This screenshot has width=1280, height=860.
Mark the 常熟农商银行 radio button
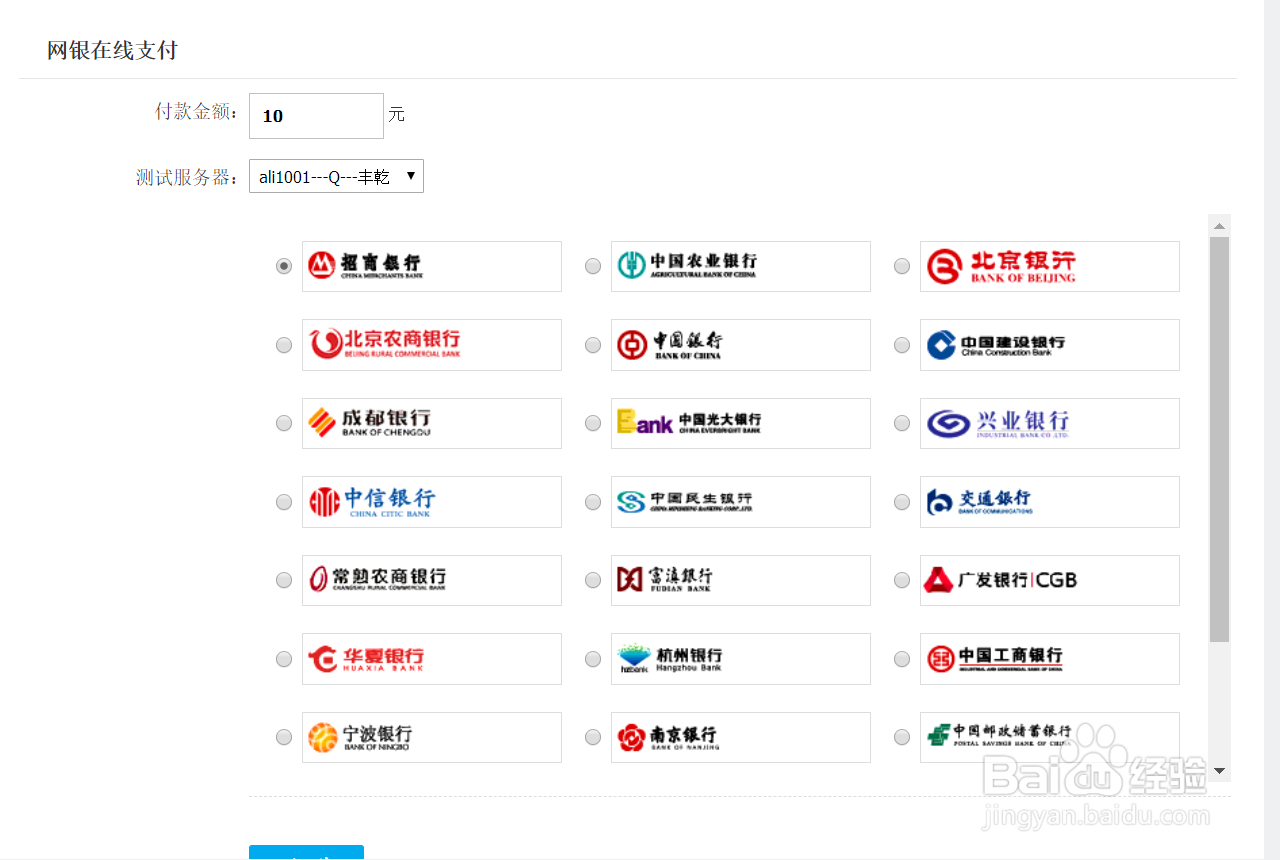click(284, 580)
